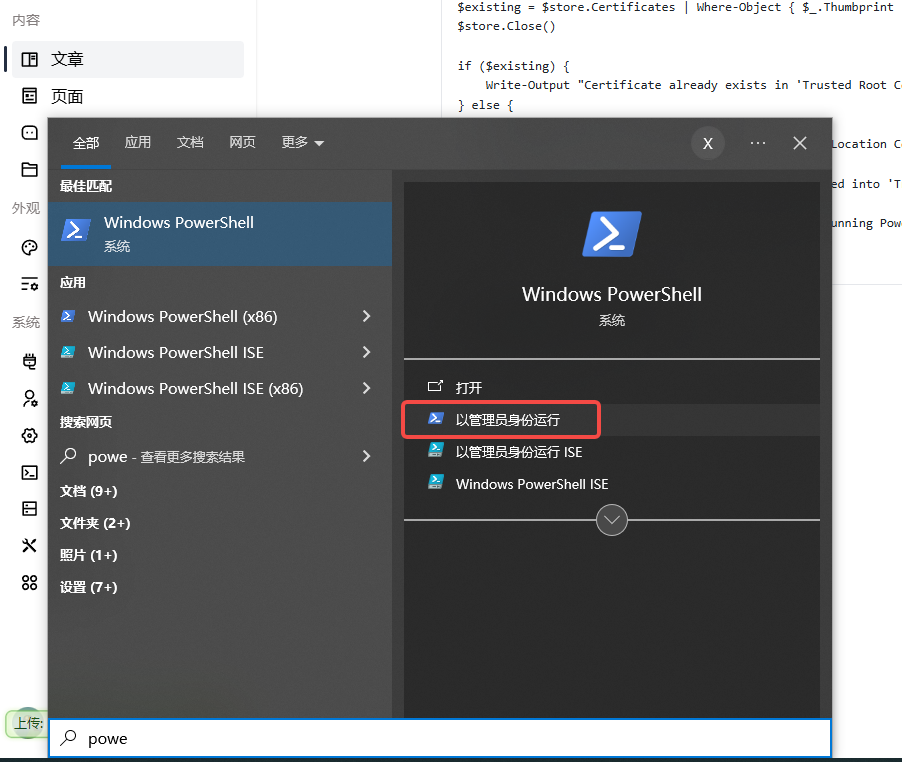
Task: Switch to the 文档 search tab
Action: pyautogui.click(x=190, y=143)
